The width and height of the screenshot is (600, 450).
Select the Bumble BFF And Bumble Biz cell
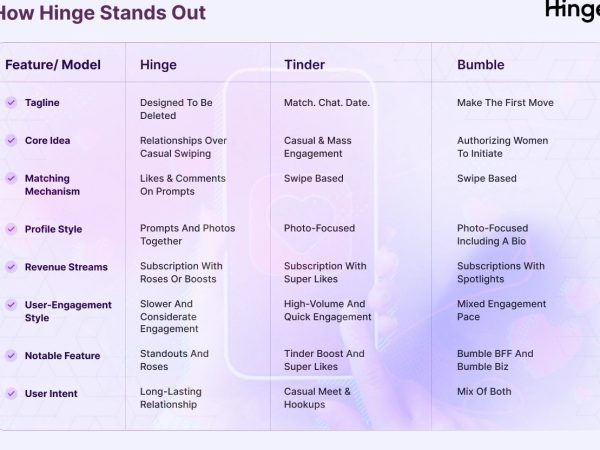pos(495,360)
